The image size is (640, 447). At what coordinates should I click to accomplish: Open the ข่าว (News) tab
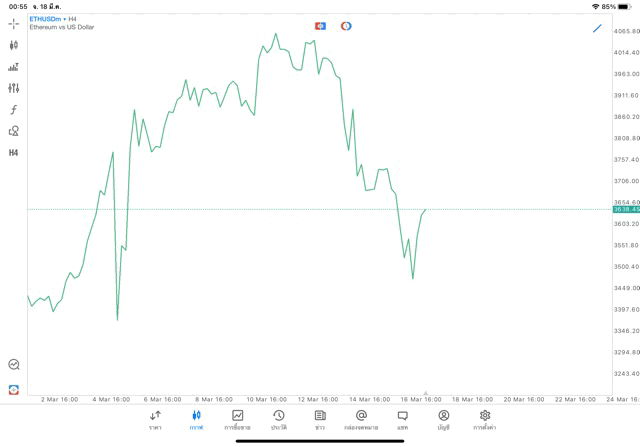click(320, 420)
